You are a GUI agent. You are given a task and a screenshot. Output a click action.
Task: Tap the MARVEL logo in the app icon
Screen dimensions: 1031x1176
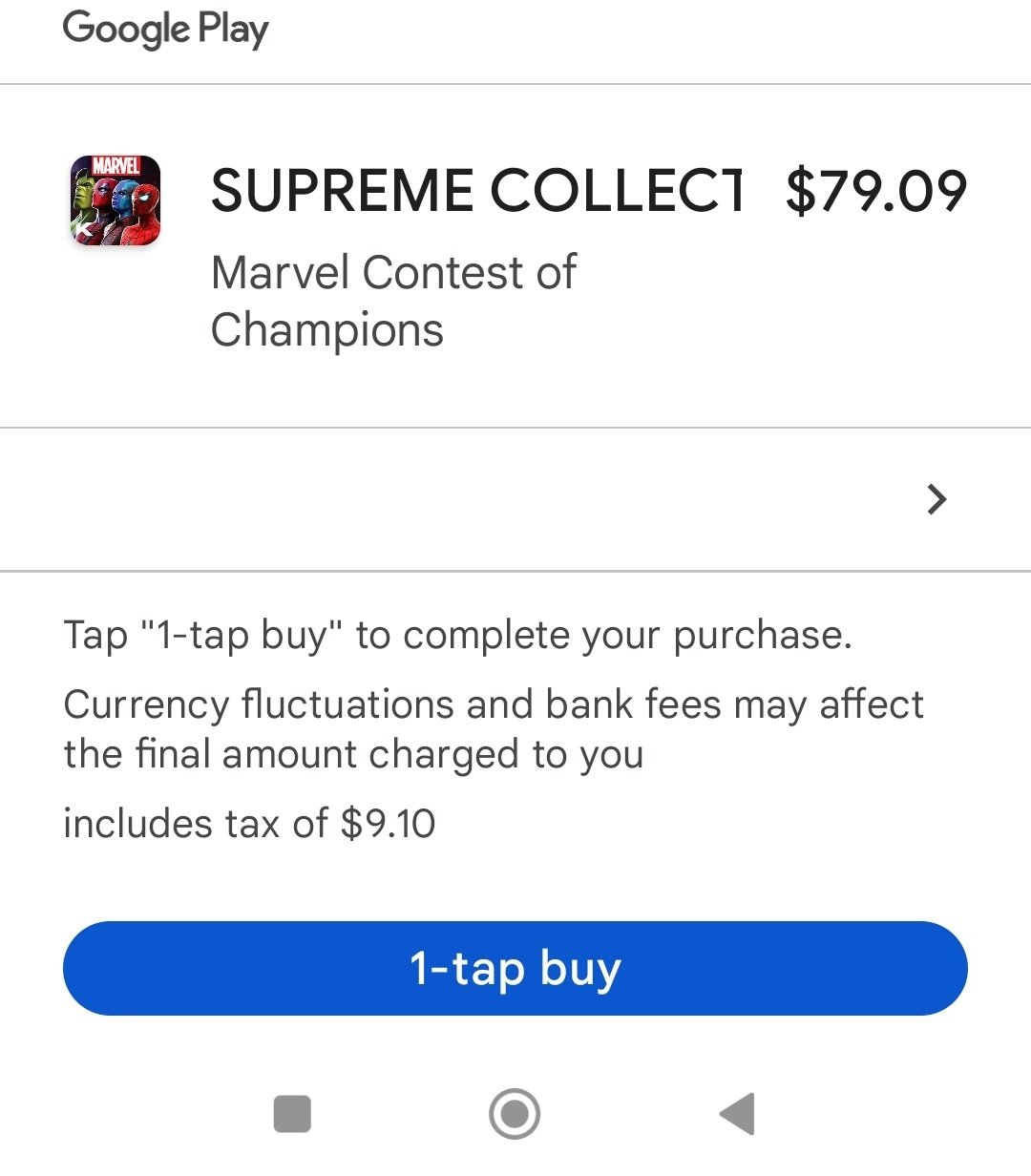(116, 167)
